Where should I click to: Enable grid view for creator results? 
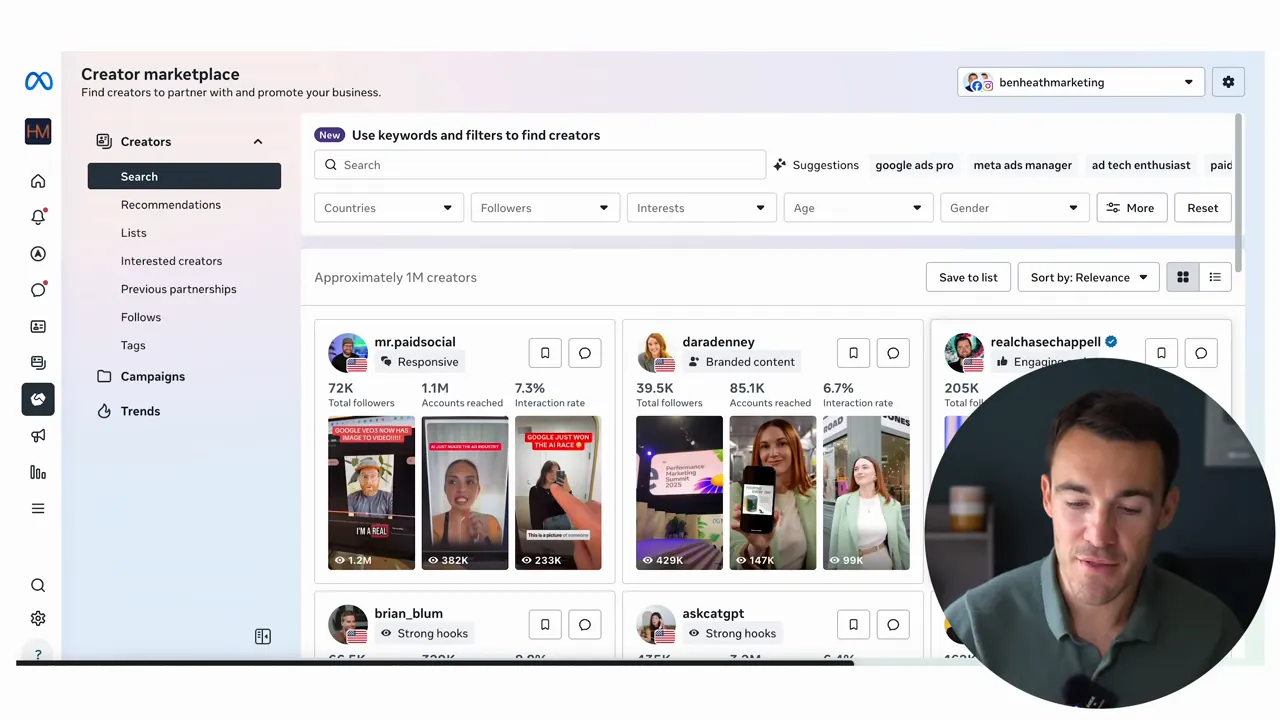pos(1183,277)
